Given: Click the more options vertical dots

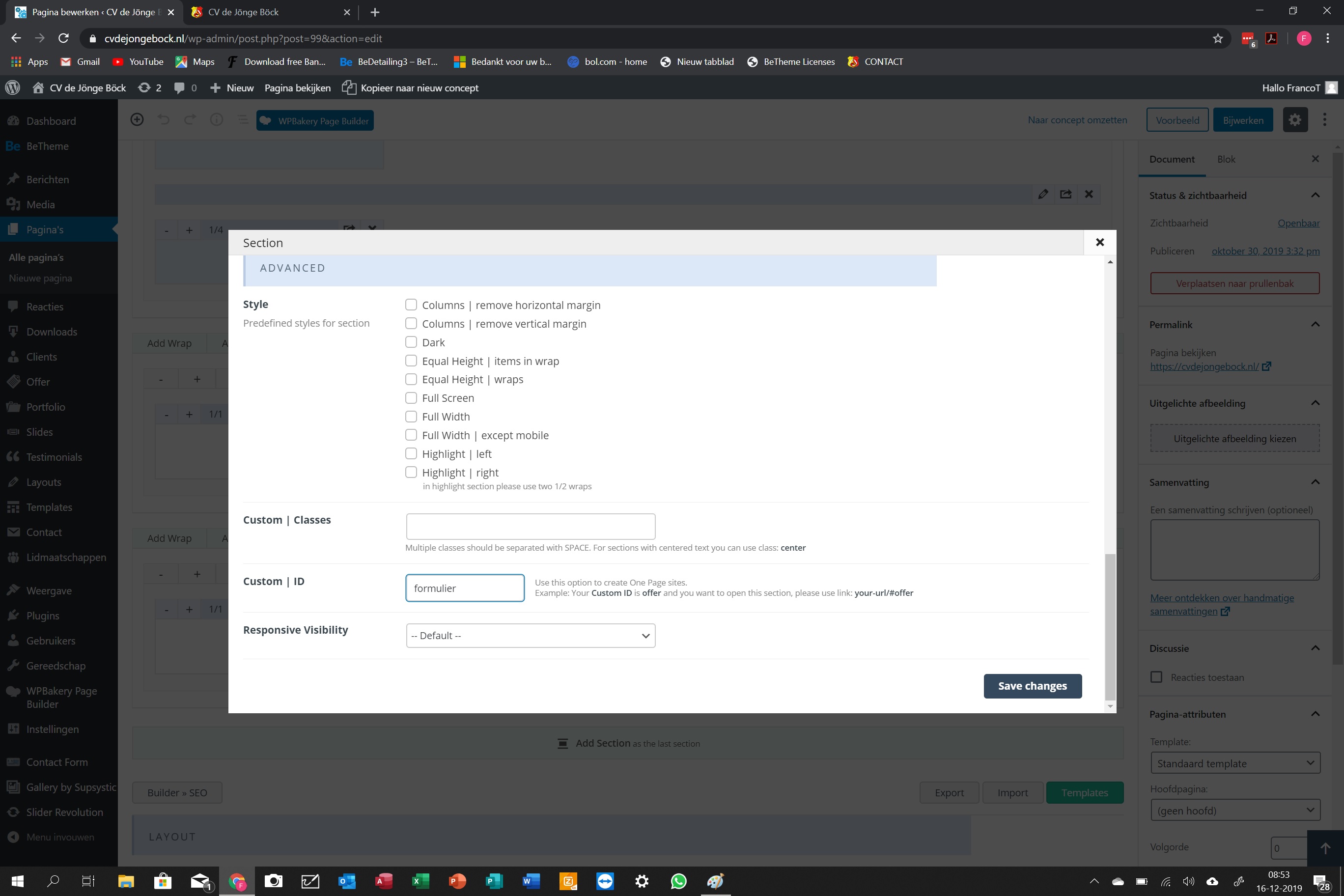Looking at the screenshot, I should pyautogui.click(x=1324, y=120).
